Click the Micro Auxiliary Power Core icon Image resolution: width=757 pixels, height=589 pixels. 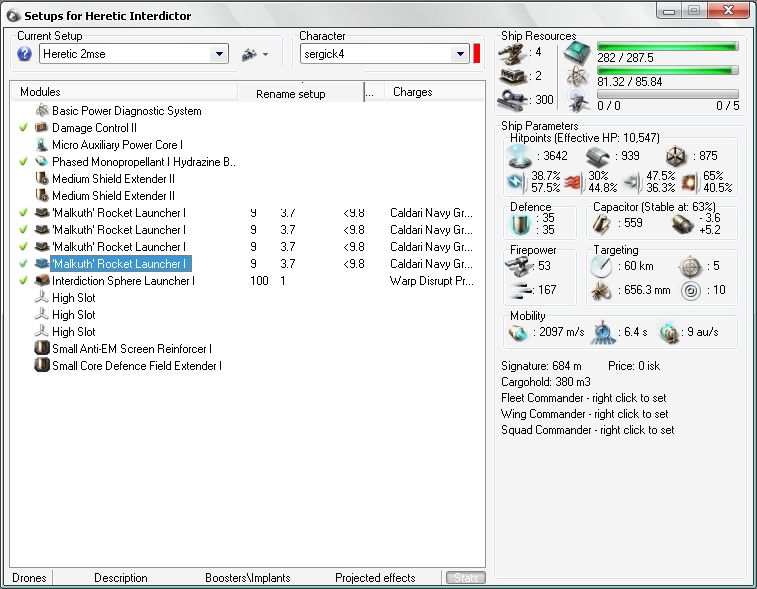(x=42, y=145)
